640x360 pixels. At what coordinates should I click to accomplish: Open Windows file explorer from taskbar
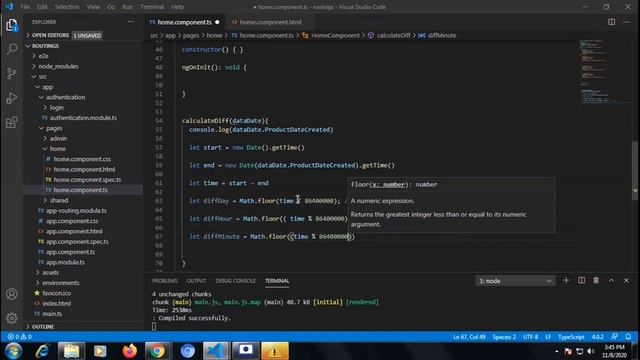(x=71, y=351)
